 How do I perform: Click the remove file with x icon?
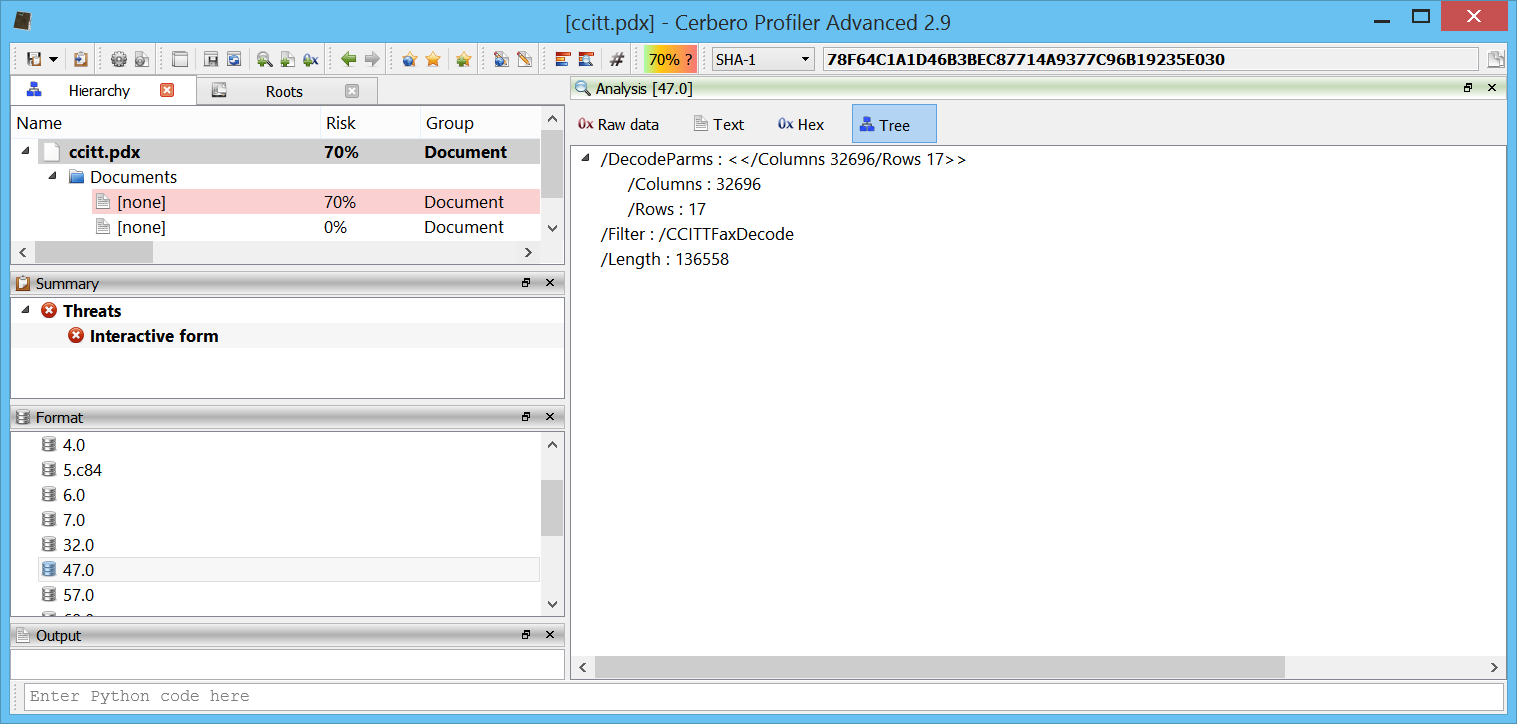(310, 59)
